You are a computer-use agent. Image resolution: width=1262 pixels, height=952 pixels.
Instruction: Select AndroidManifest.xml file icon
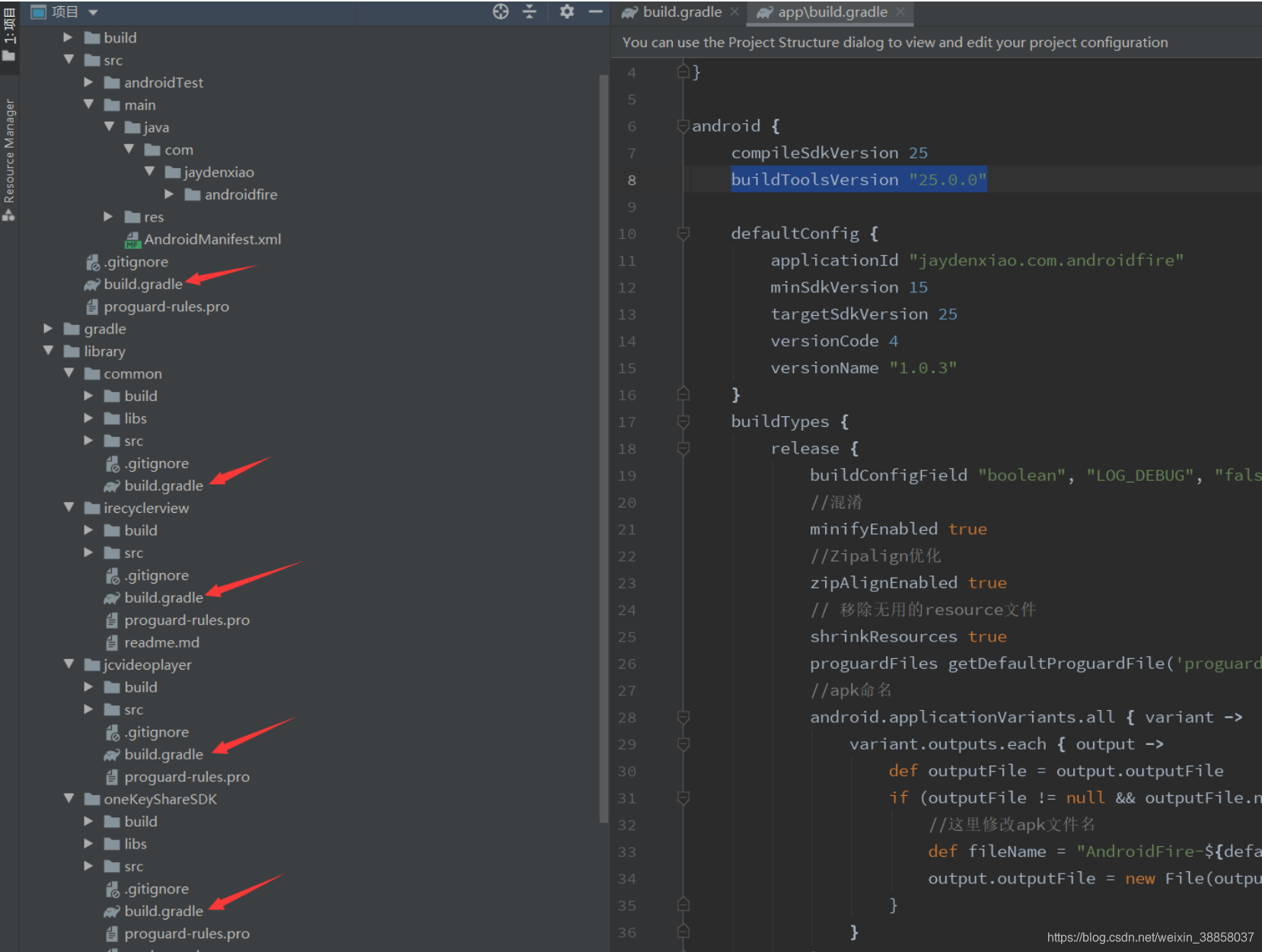tap(132, 240)
